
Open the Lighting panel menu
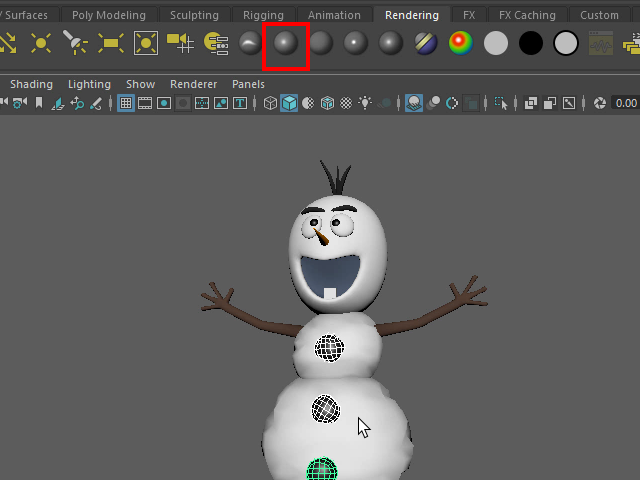(89, 85)
